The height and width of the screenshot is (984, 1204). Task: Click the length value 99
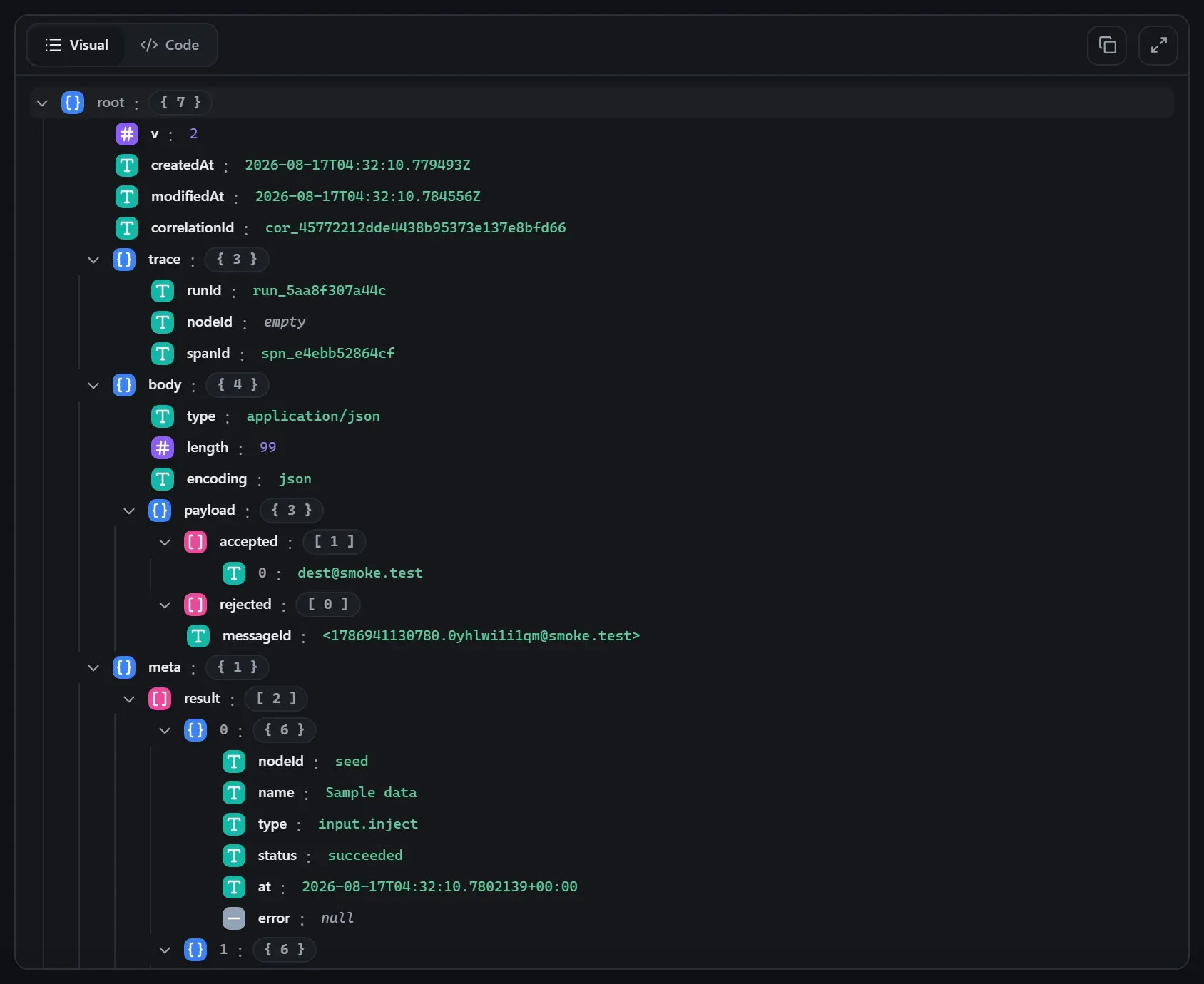268,448
